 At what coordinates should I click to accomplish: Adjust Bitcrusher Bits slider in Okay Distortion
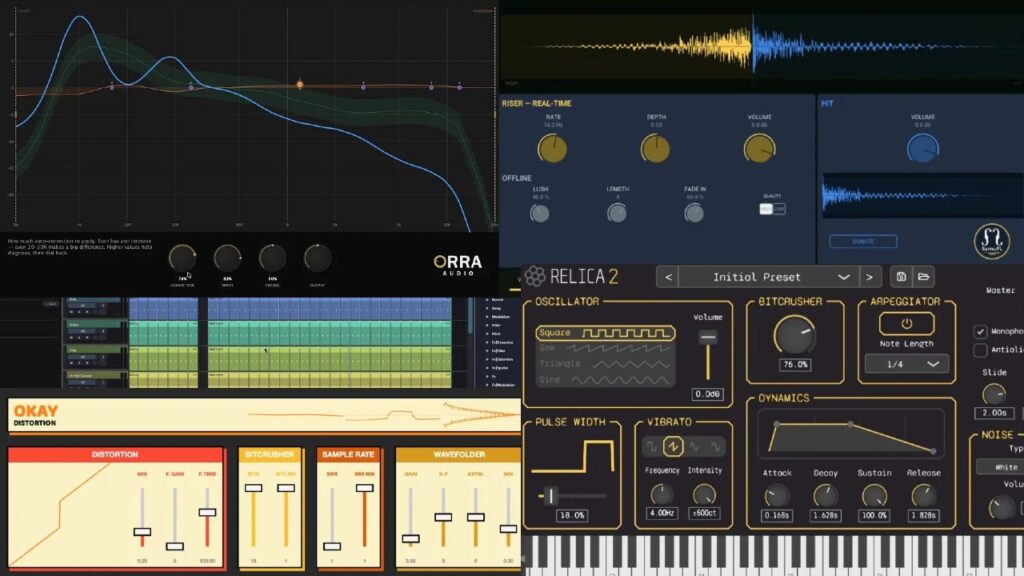click(x=253, y=488)
